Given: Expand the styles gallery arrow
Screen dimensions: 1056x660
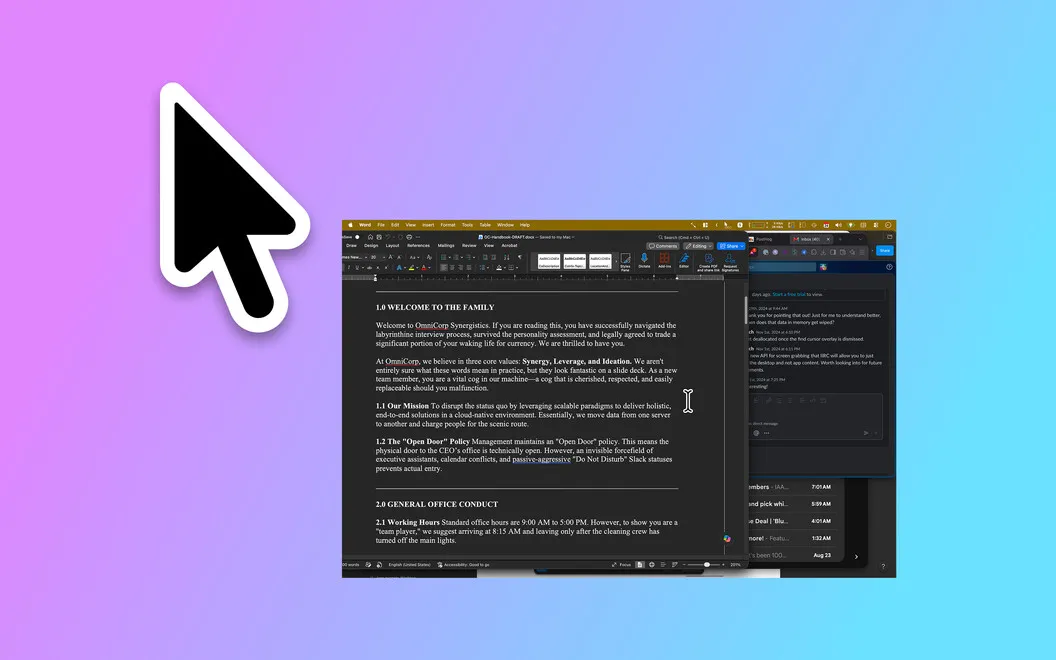Looking at the screenshot, I should pyautogui.click(x=615, y=261).
